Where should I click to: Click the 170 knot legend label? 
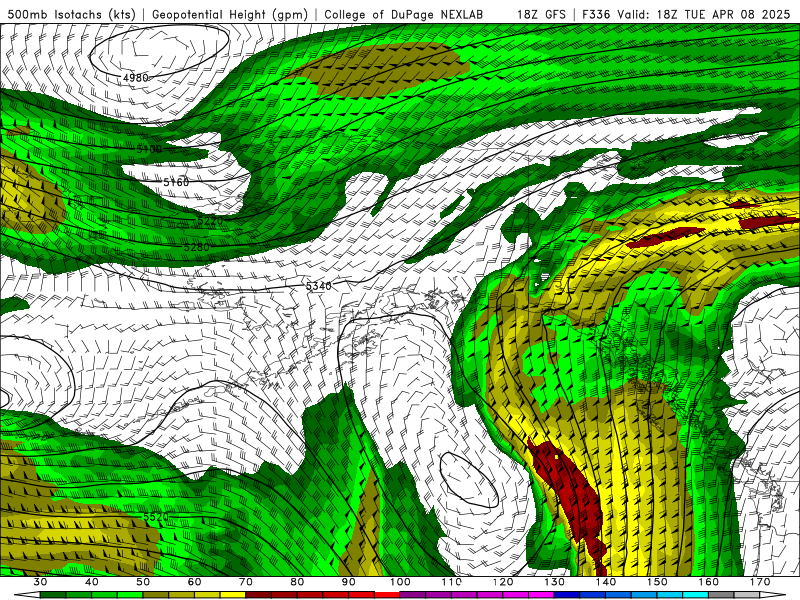click(x=760, y=582)
